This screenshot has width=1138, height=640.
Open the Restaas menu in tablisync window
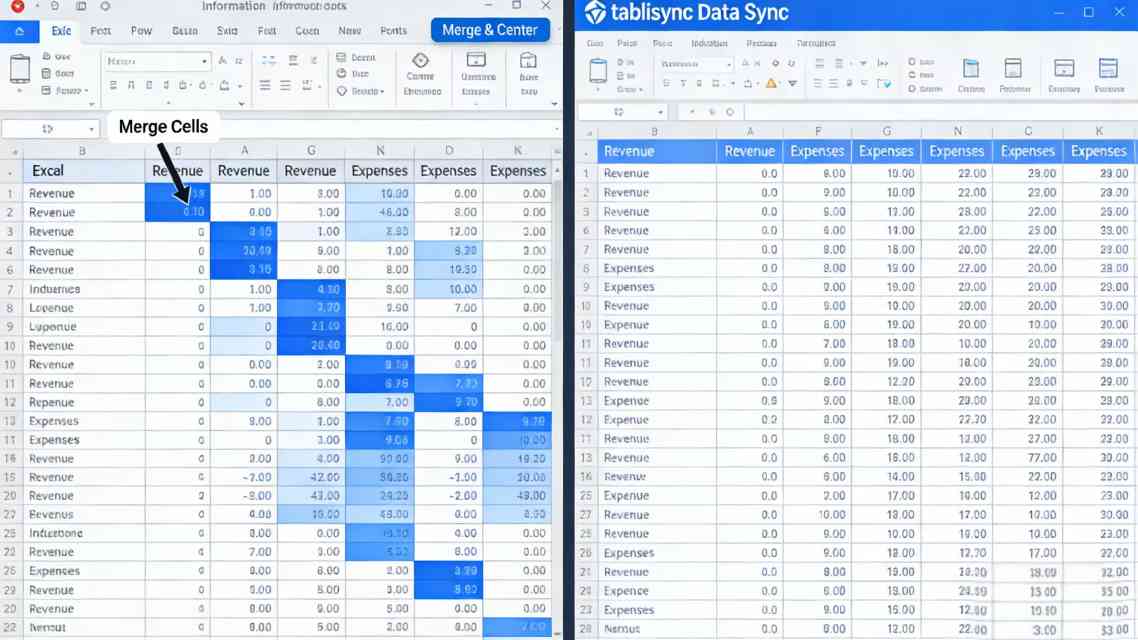[x=761, y=44]
